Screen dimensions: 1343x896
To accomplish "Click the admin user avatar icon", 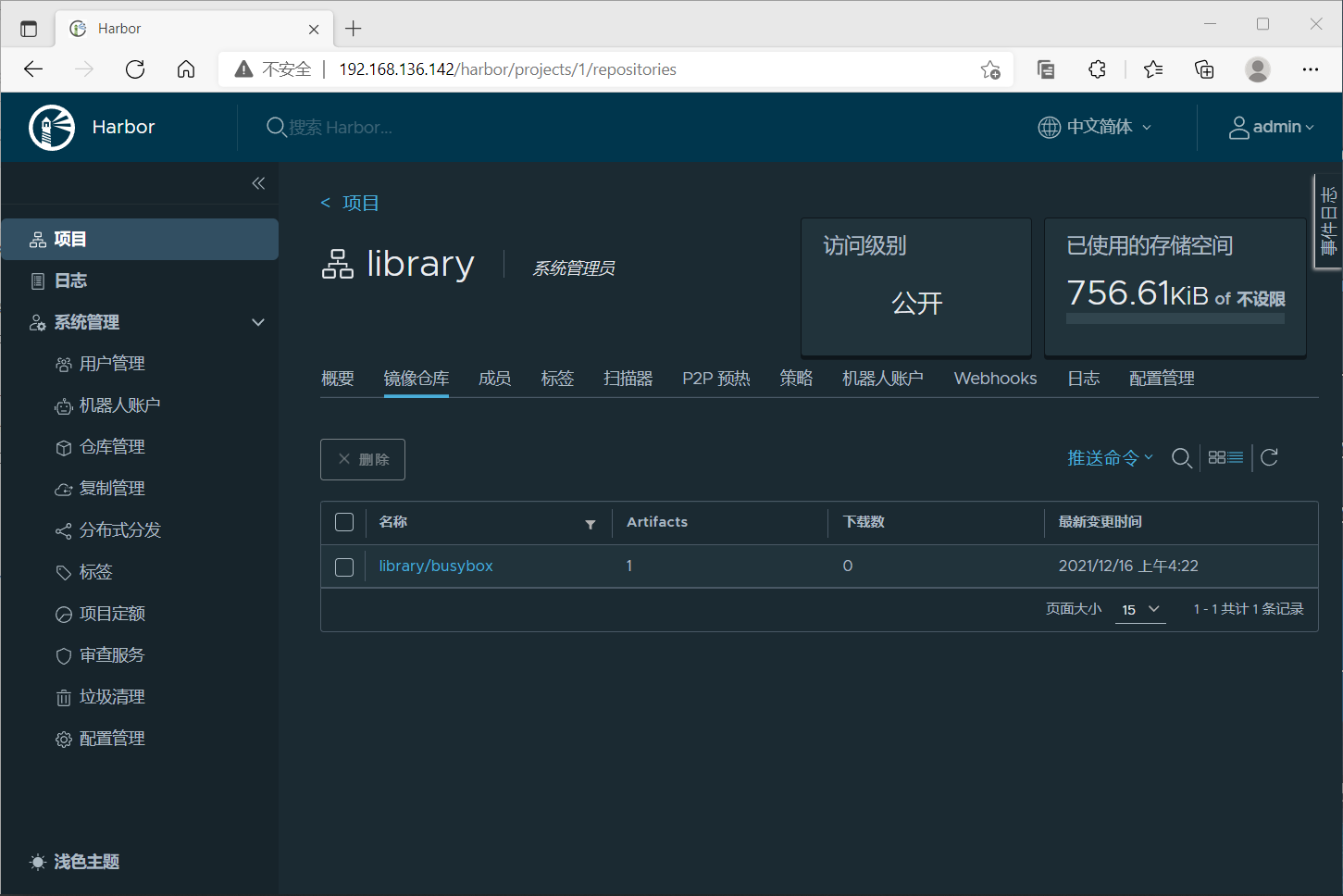I will 1238,127.
